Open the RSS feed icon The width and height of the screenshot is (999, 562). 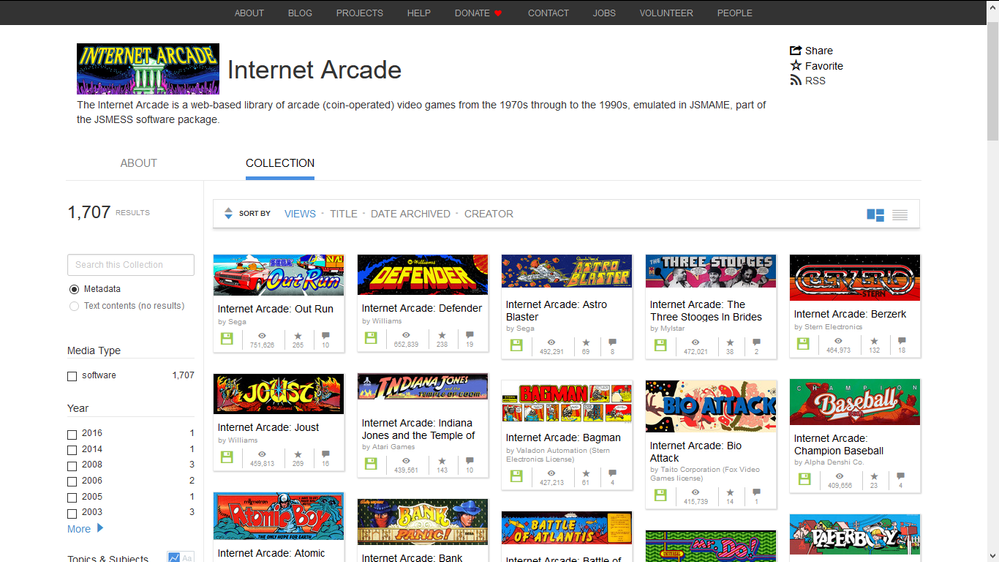pos(796,81)
